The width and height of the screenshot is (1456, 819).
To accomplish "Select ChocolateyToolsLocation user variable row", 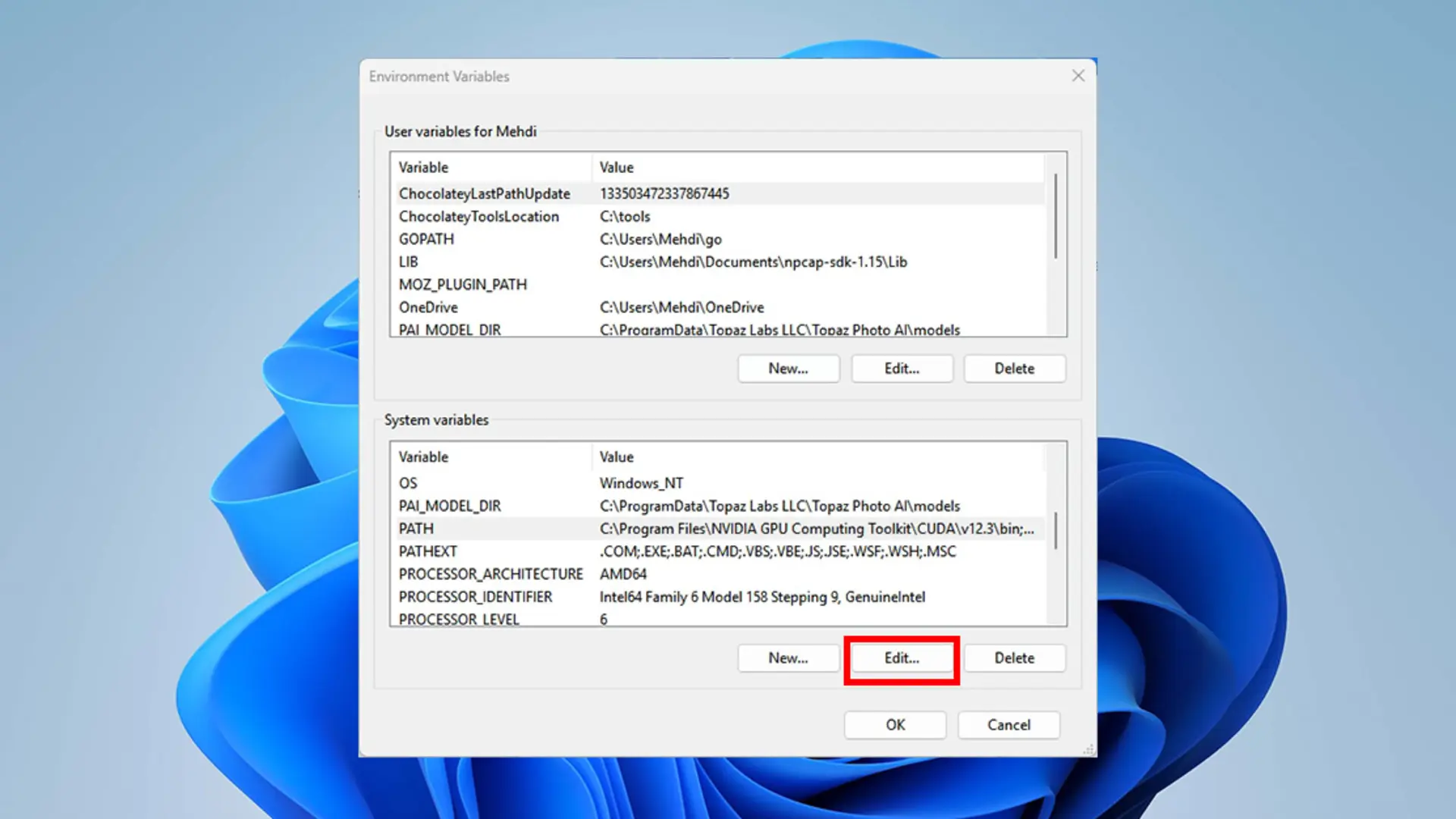I will 719,216.
